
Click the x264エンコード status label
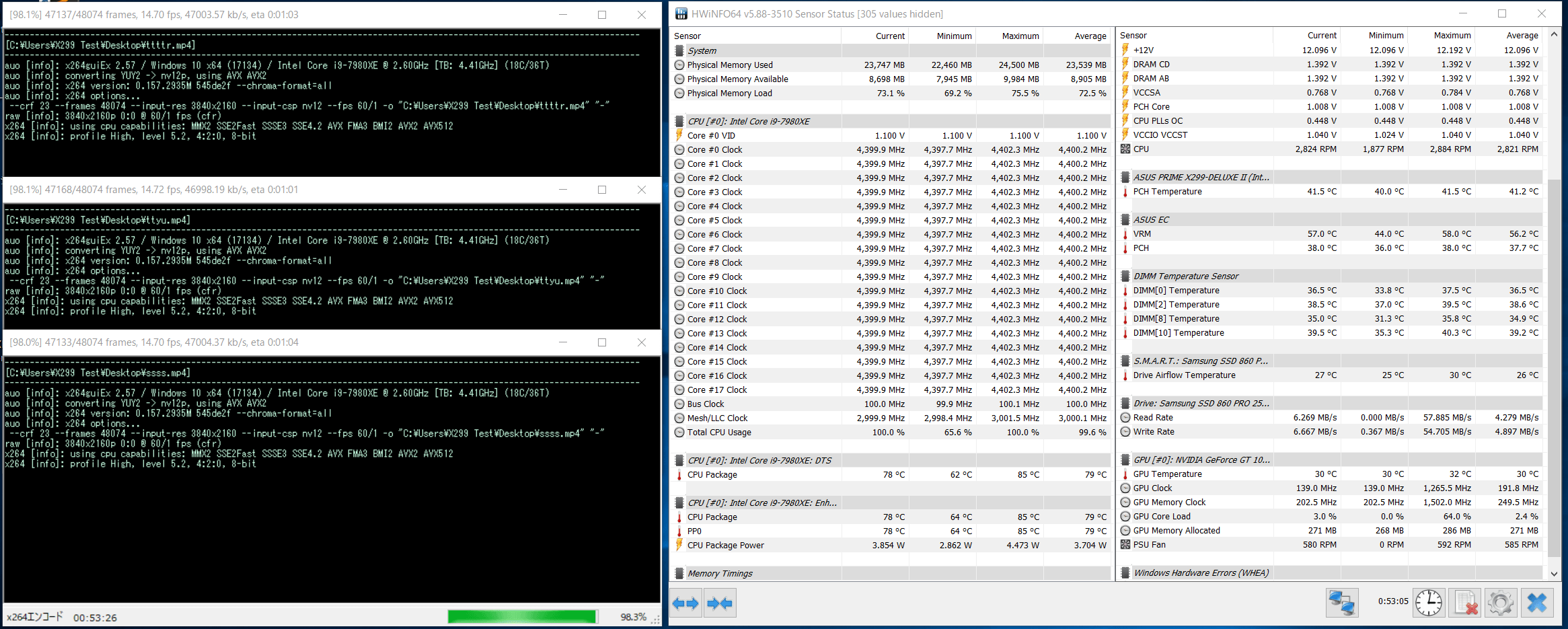click(34, 617)
